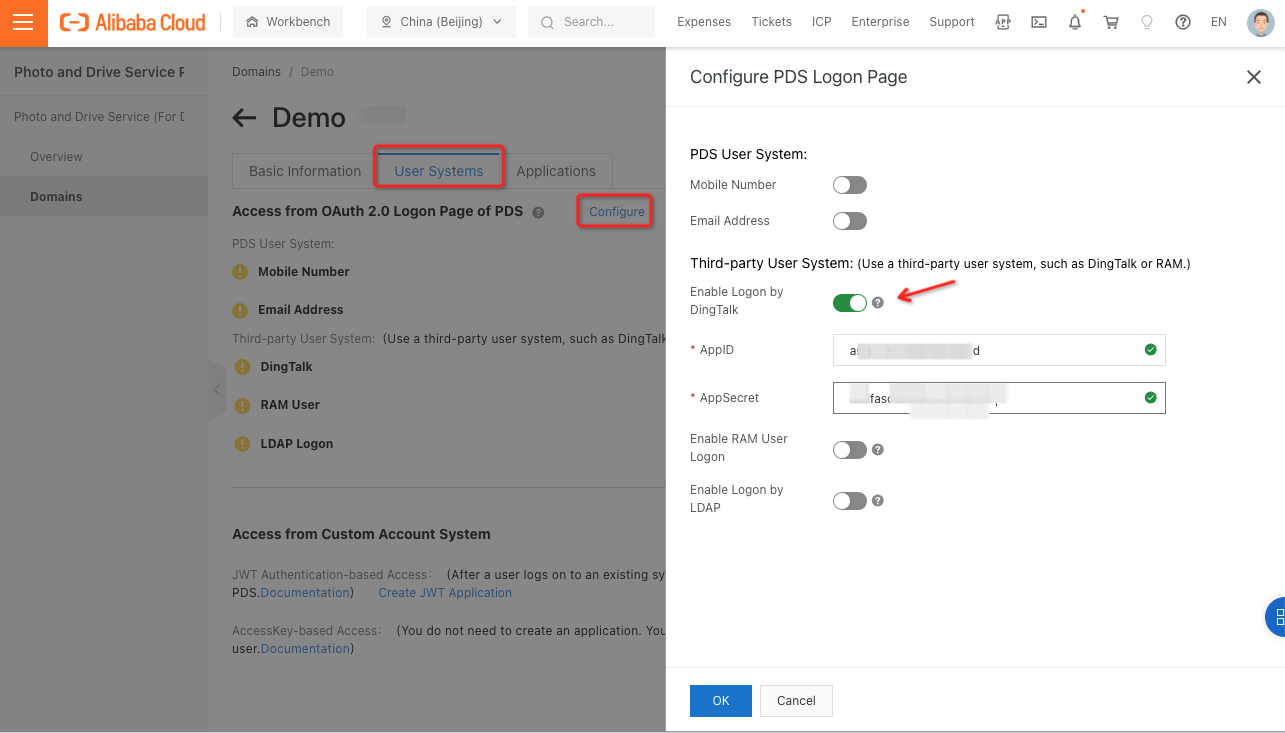
Task: Click into the AppID input field
Action: [999, 350]
